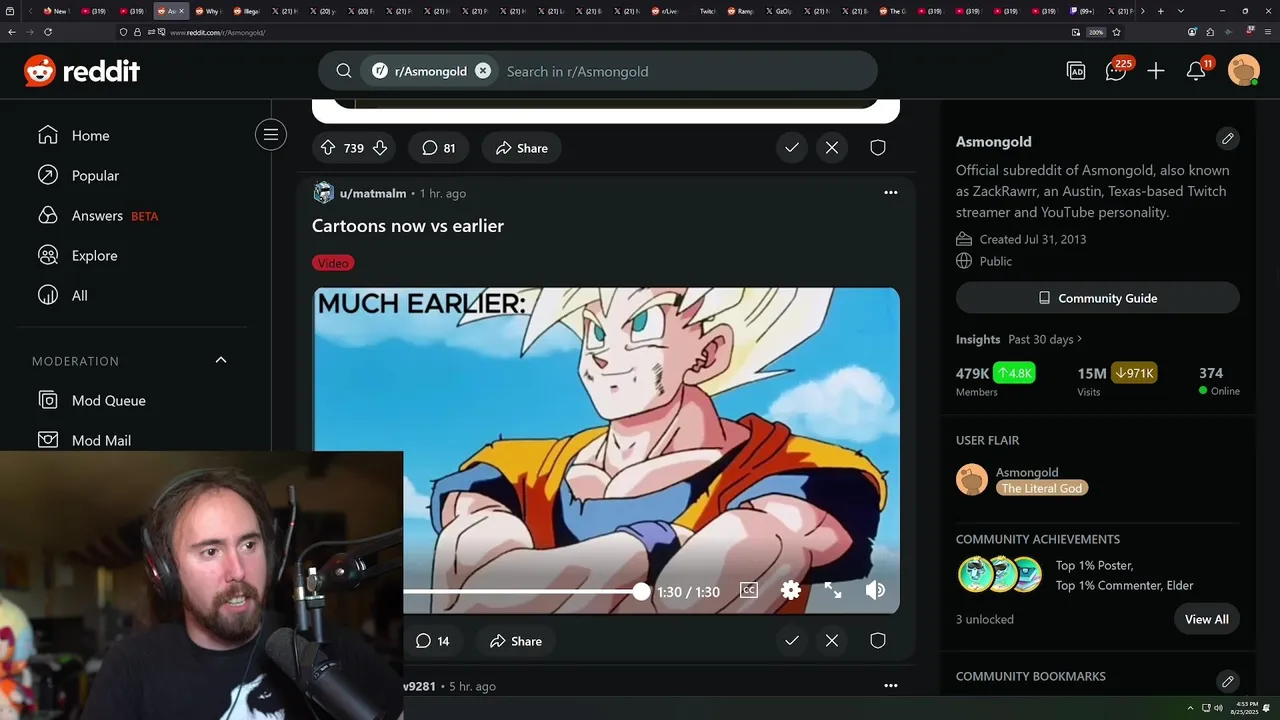Image resolution: width=1280 pixels, height=720 pixels.
Task: Open the 81 comments
Action: click(438, 148)
